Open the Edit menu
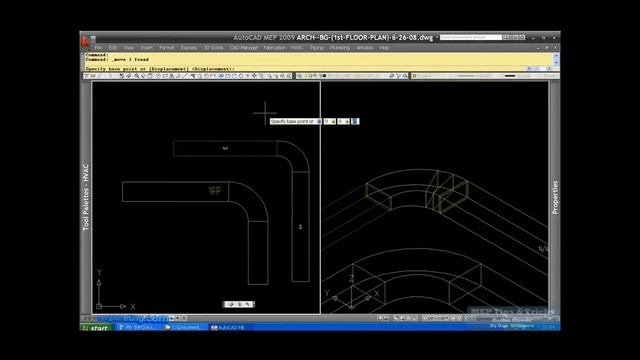The height and width of the screenshot is (360, 640). [113, 48]
